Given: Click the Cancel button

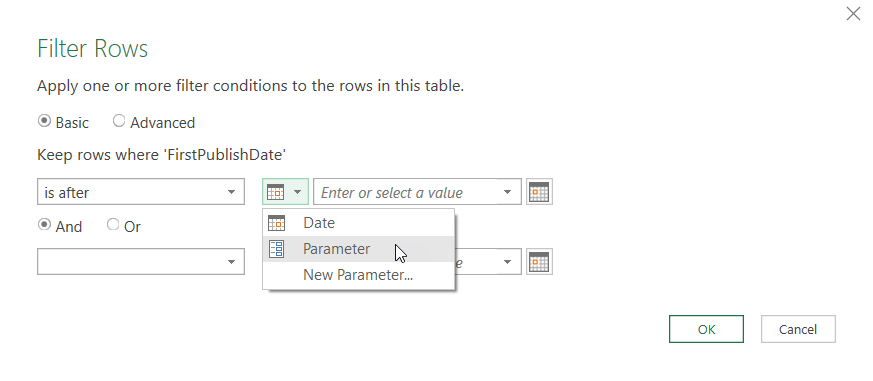Looking at the screenshot, I should (798, 329).
